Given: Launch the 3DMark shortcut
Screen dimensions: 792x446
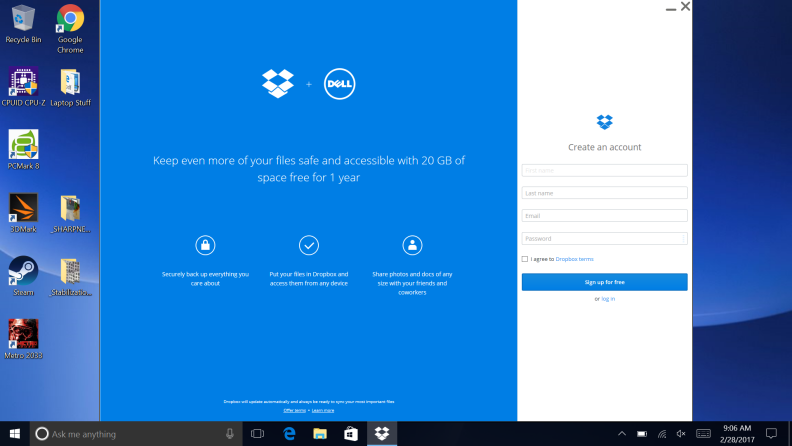Looking at the screenshot, I should (x=23, y=213).
